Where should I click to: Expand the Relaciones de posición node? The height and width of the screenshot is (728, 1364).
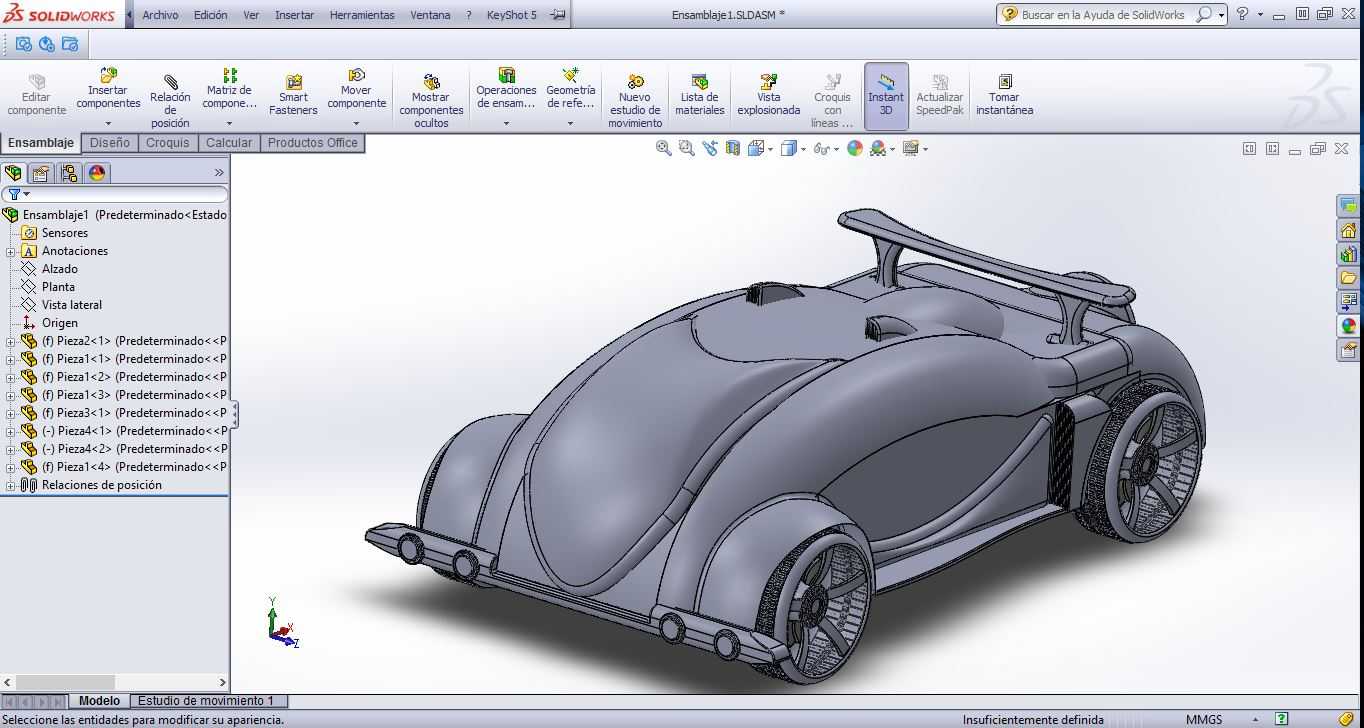11,485
